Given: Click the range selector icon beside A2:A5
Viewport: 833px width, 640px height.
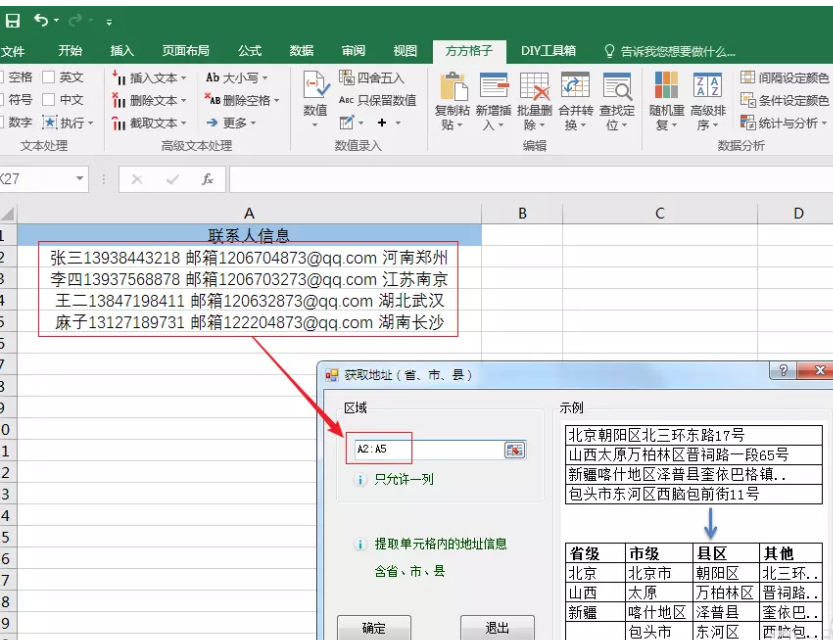Looking at the screenshot, I should tap(514, 450).
